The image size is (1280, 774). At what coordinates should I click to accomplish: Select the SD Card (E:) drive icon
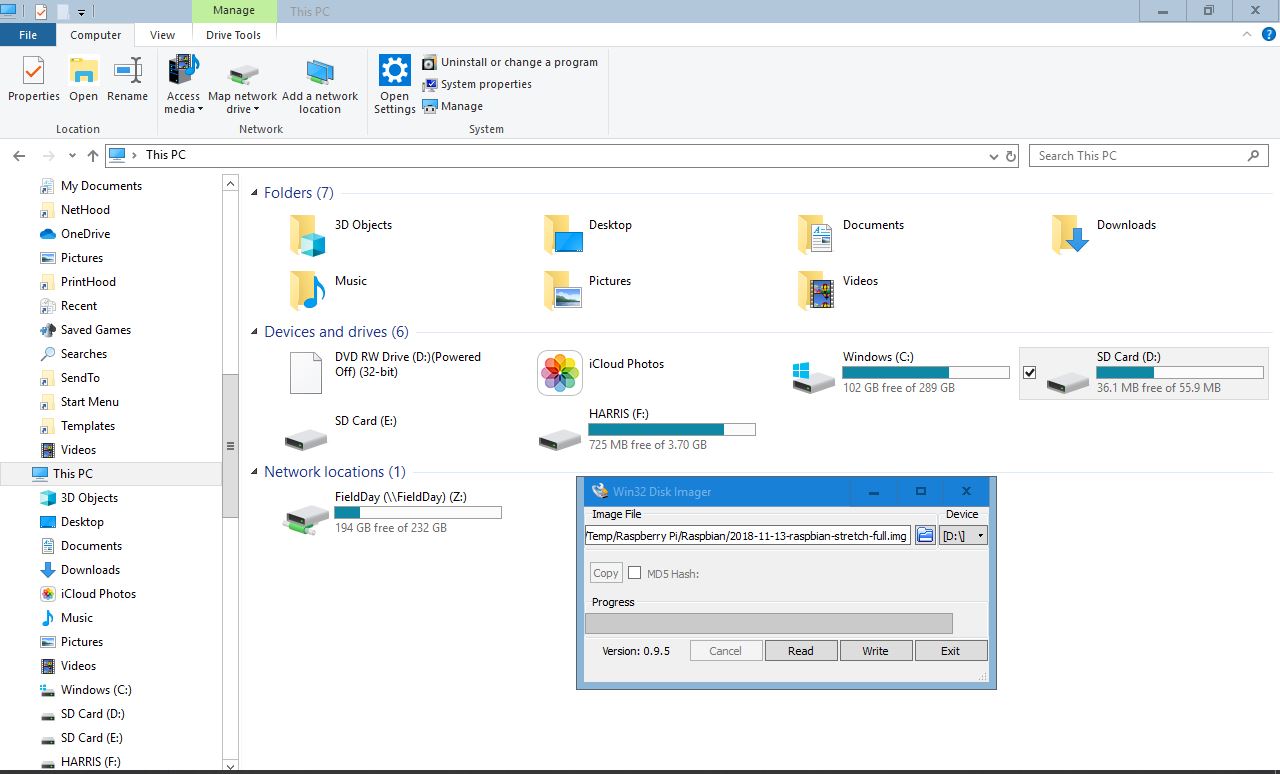tap(306, 438)
